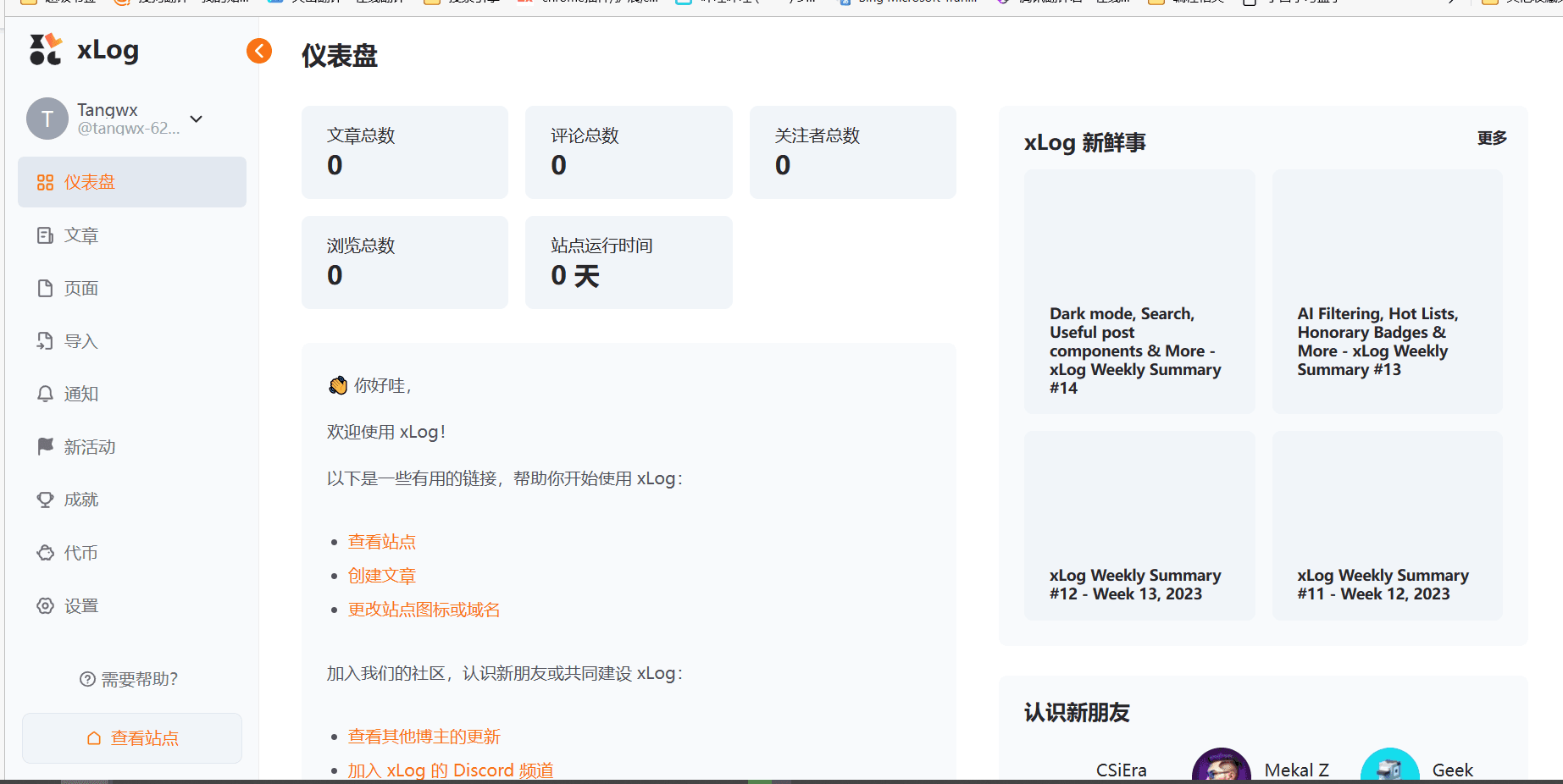Click the CSiEra user name
1563x784 pixels.
coord(1122,770)
